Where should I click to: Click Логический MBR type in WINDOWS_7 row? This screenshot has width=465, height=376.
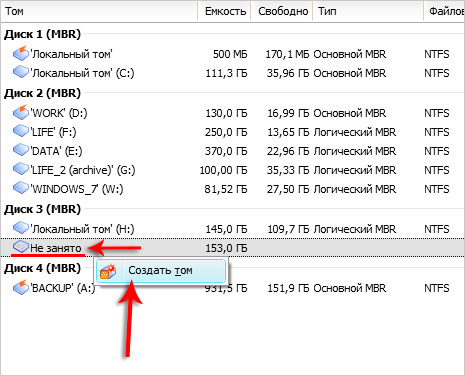(x=355, y=189)
